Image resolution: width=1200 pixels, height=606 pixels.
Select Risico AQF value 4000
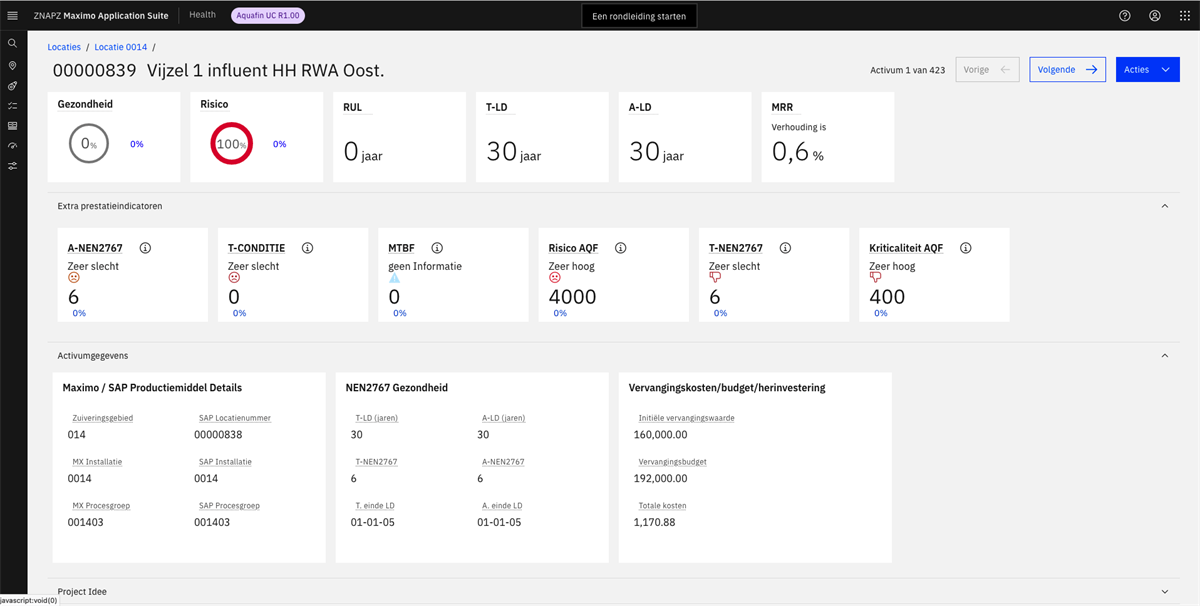(573, 297)
